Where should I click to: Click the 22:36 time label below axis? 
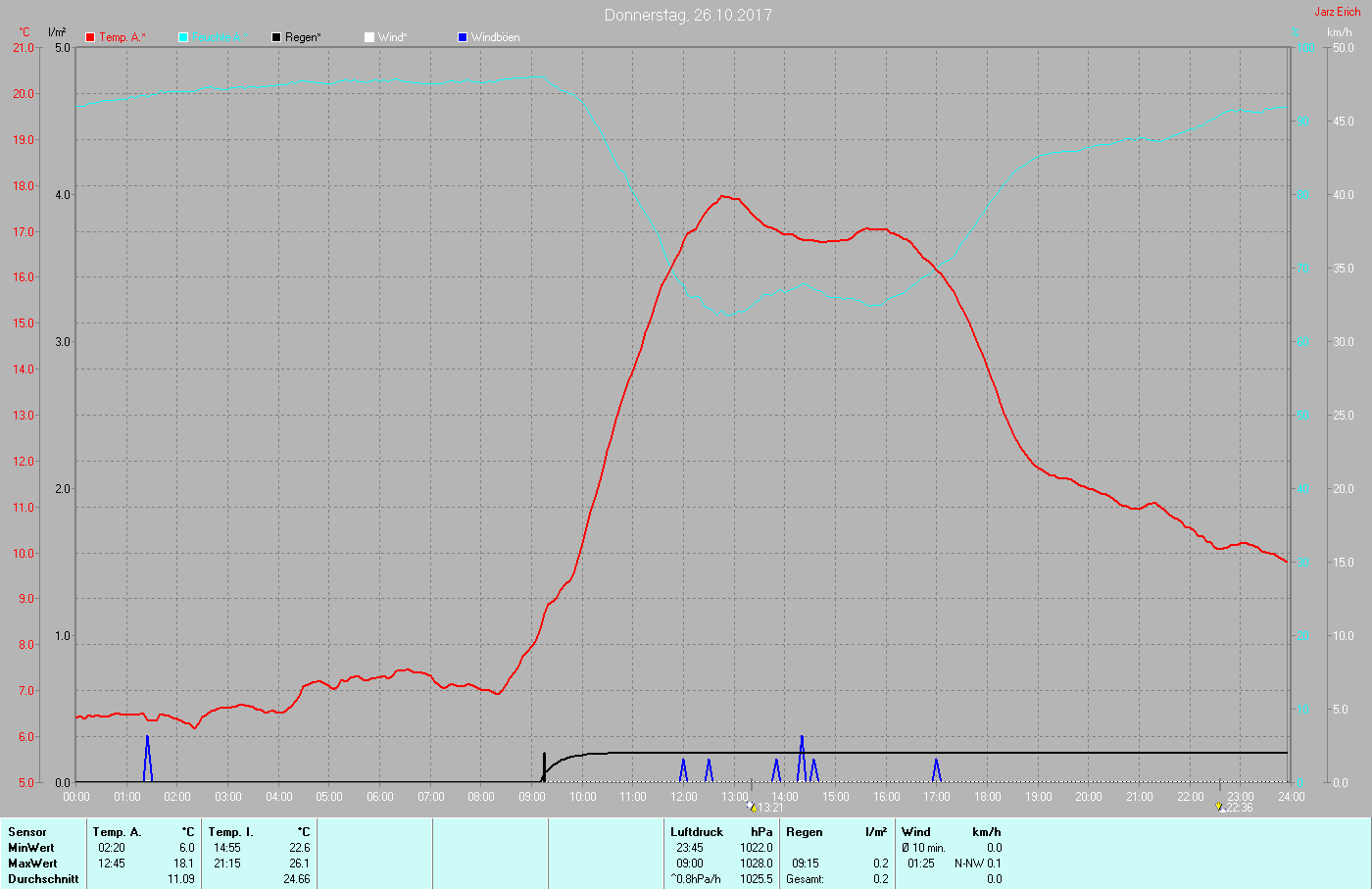pyautogui.click(x=1240, y=808)
